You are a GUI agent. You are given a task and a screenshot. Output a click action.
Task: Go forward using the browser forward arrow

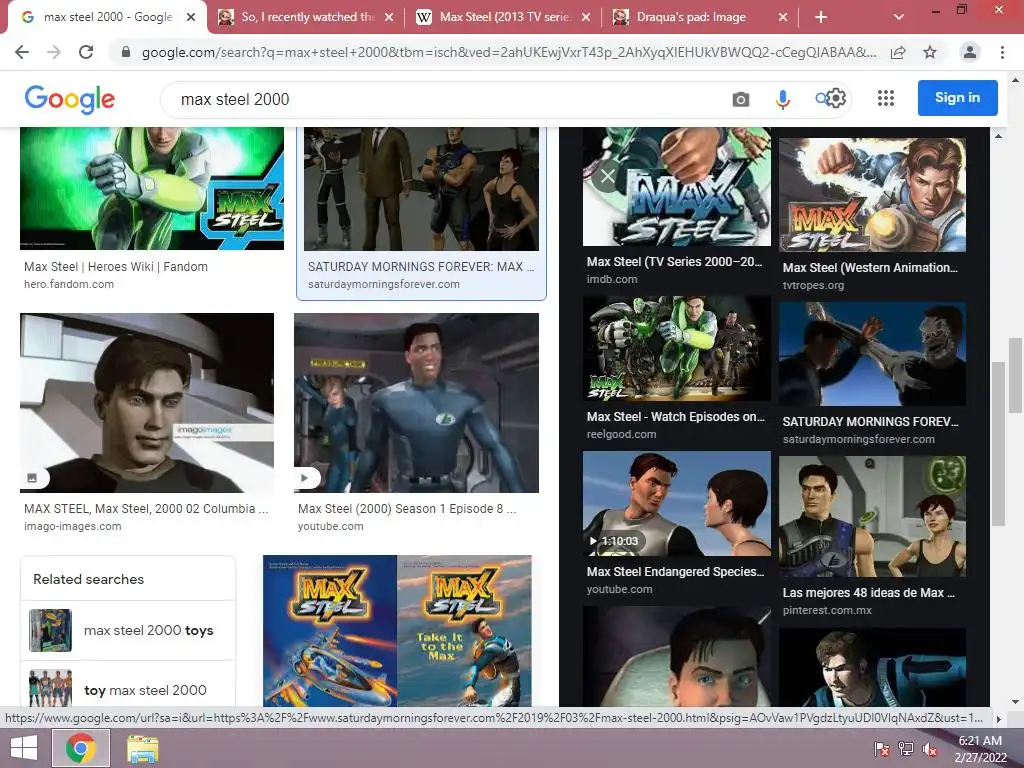(x=54, y=52)
